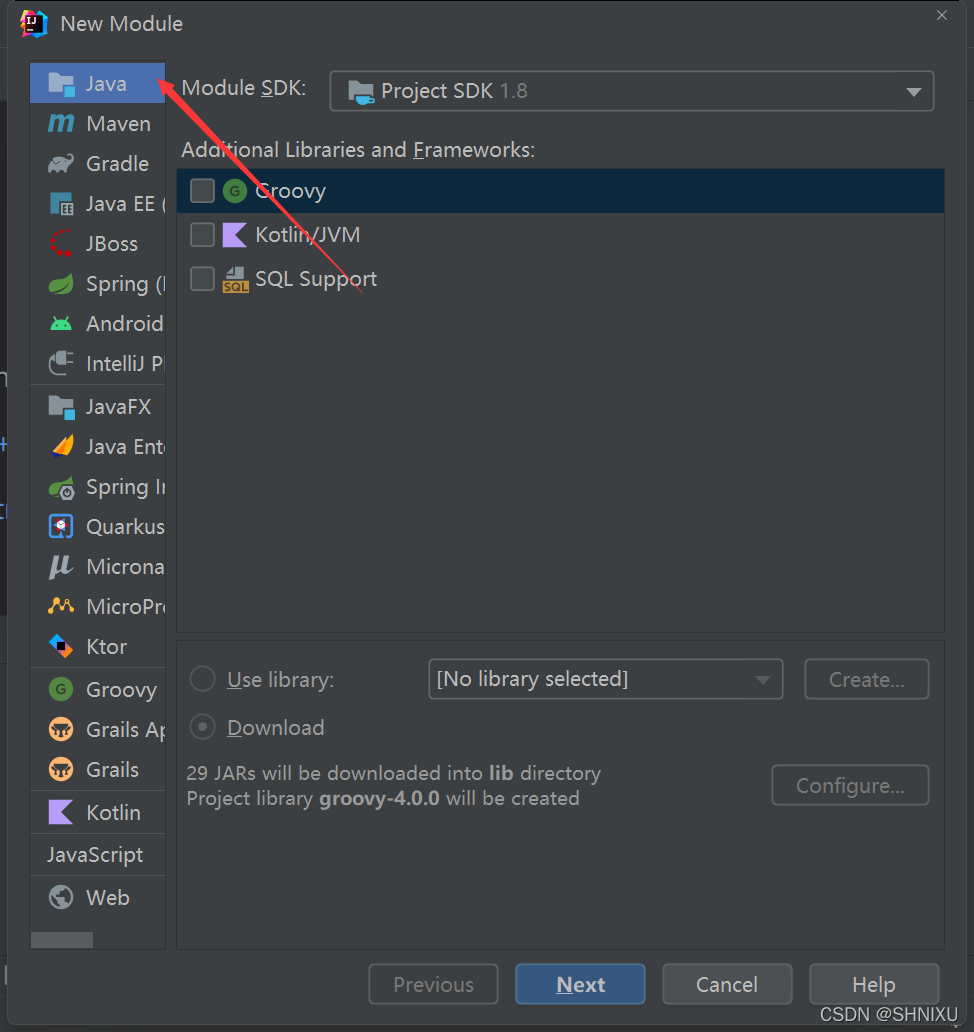This screenshot has width=974, height=1032.
Task: Select the Spring green leaf icon
Action: (x=61, y=284)
